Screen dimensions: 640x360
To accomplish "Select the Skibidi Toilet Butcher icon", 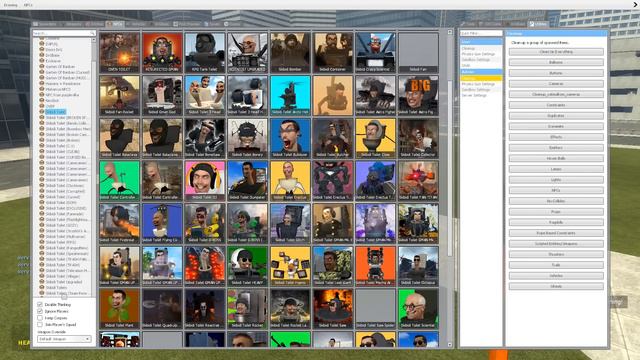I will [x=333, y=138].
